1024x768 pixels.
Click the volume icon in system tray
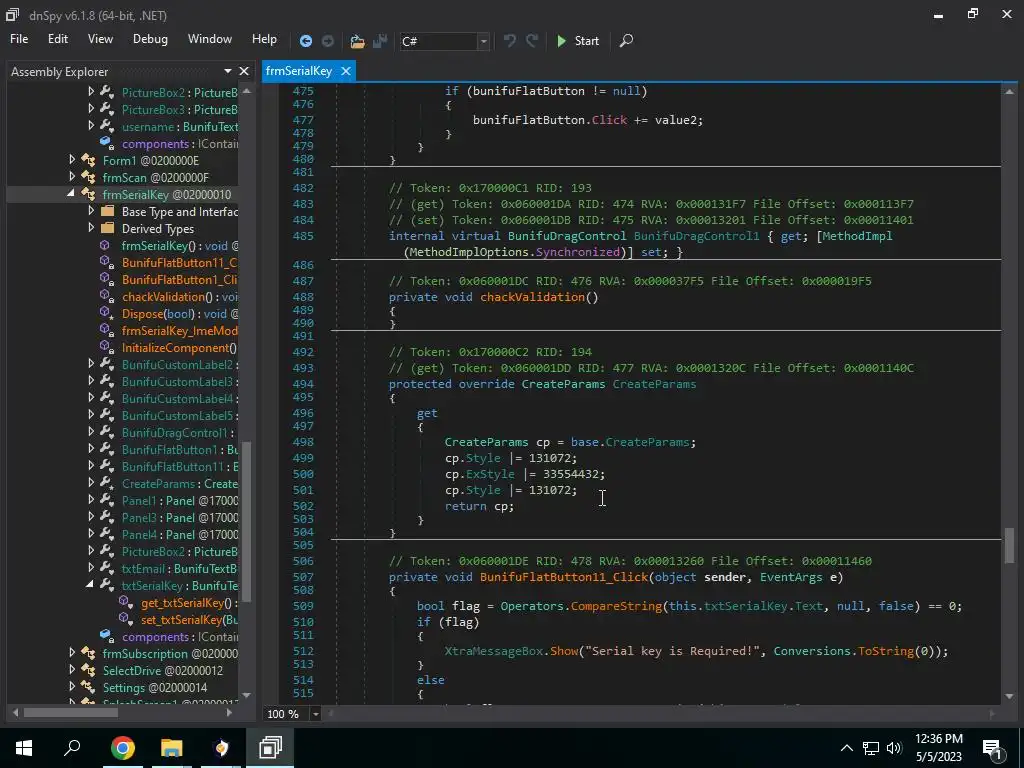pyautogui.click(x=894, y=748)
